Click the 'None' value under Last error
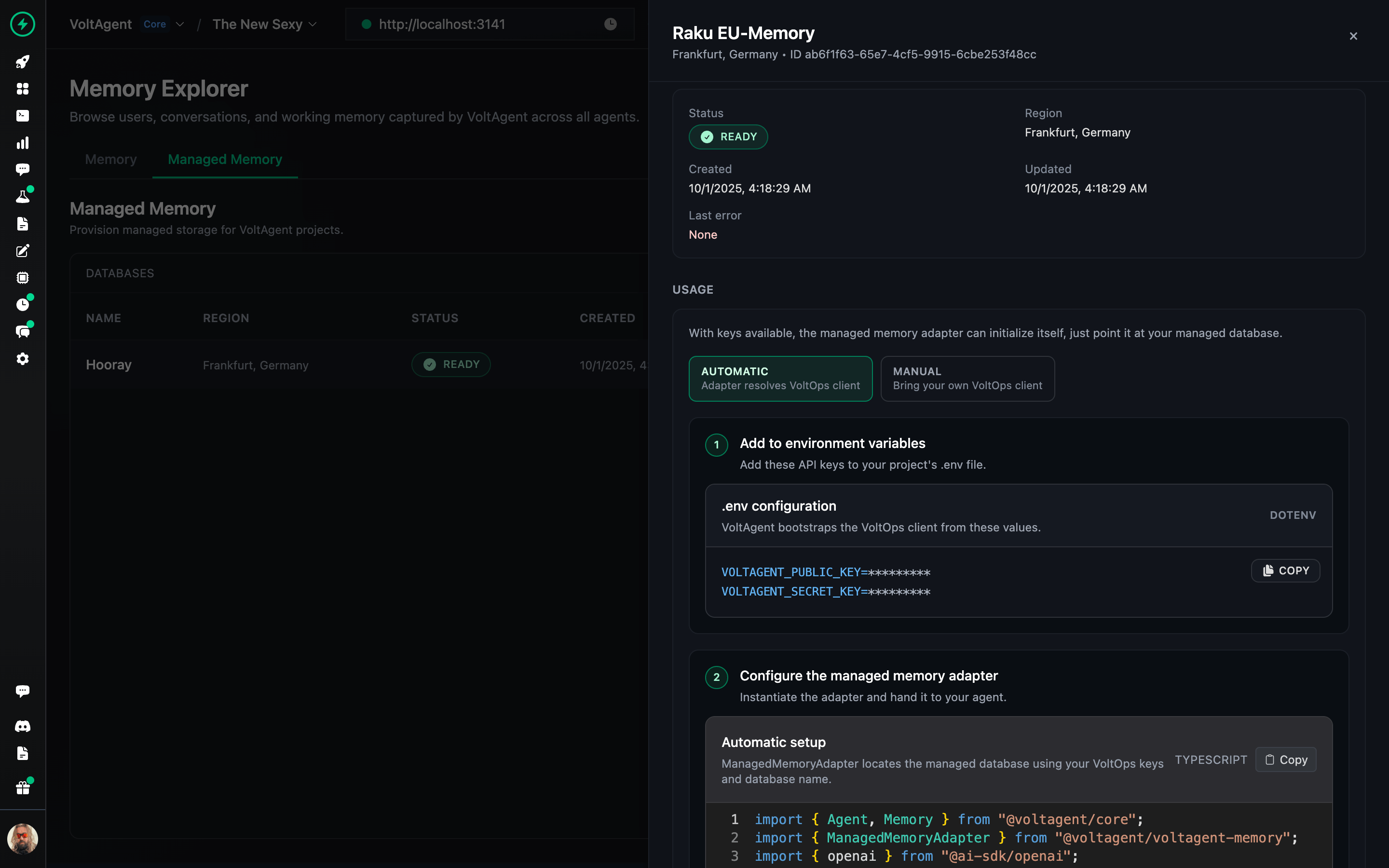Image resolution: width=1389 pixels, height=868 pixels. pyautogui.click(x=703, y=234)
